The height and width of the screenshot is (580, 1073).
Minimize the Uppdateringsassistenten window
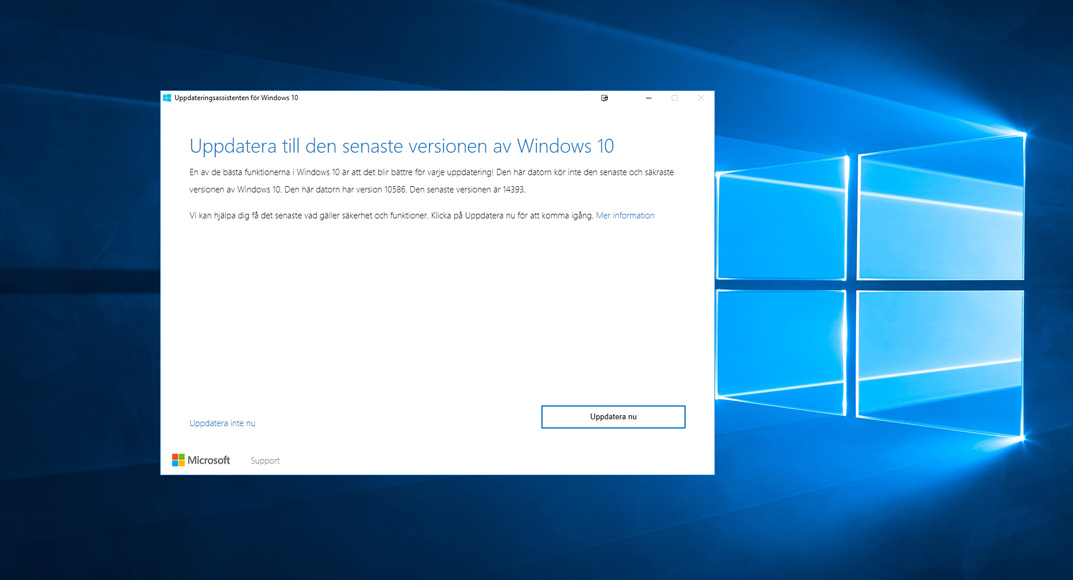[649, 98]
